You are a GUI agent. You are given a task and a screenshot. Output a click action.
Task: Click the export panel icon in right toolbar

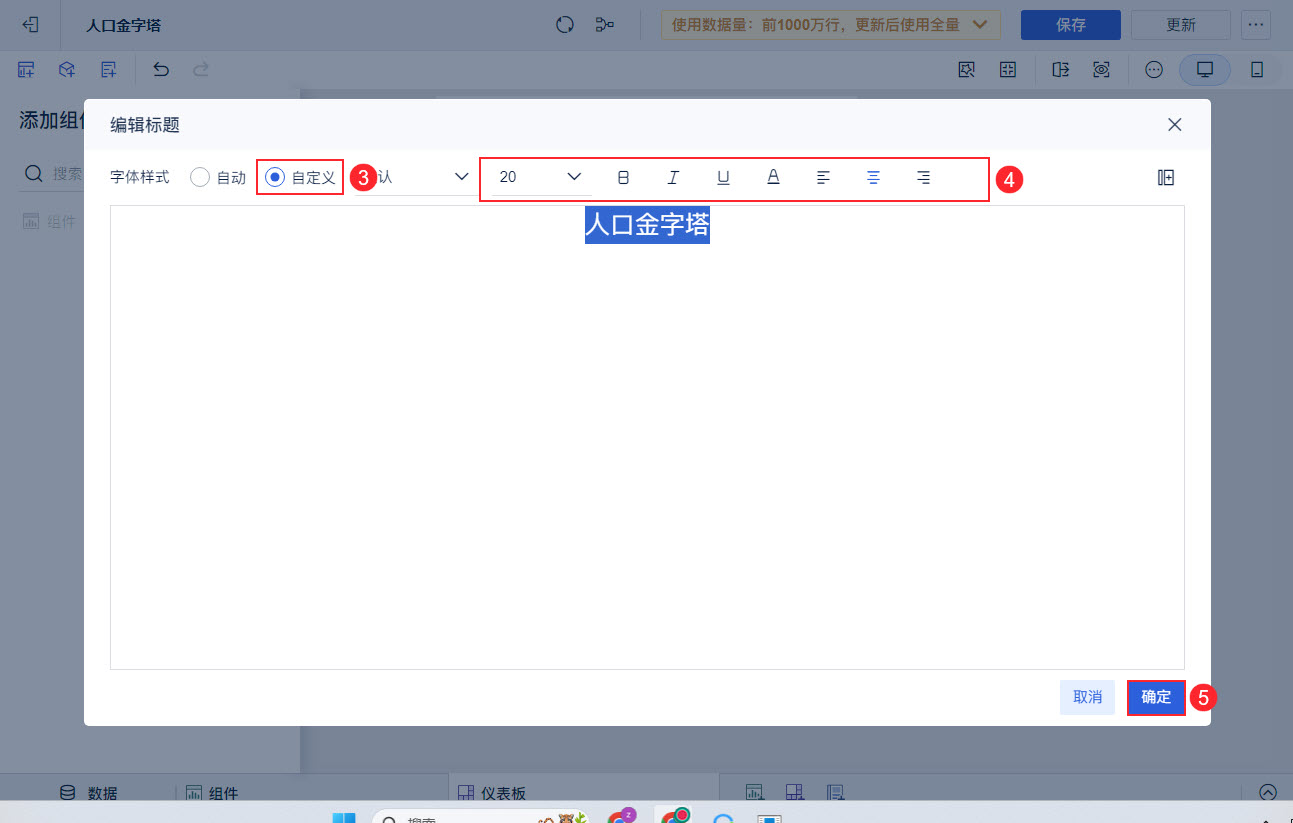1060,70
